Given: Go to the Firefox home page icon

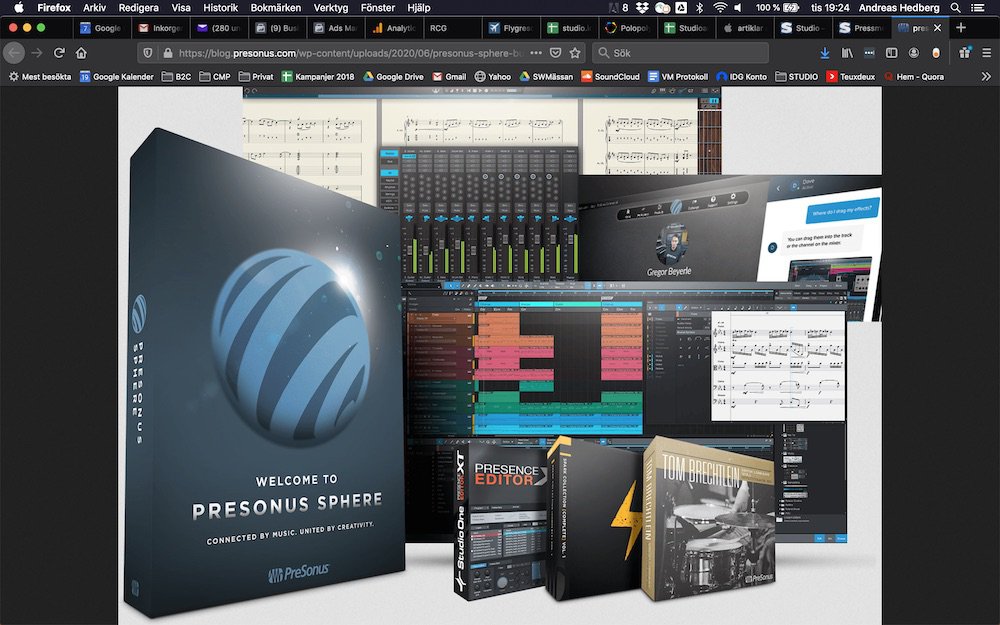Looking at the screenshot, I should (x=83, y=52).
